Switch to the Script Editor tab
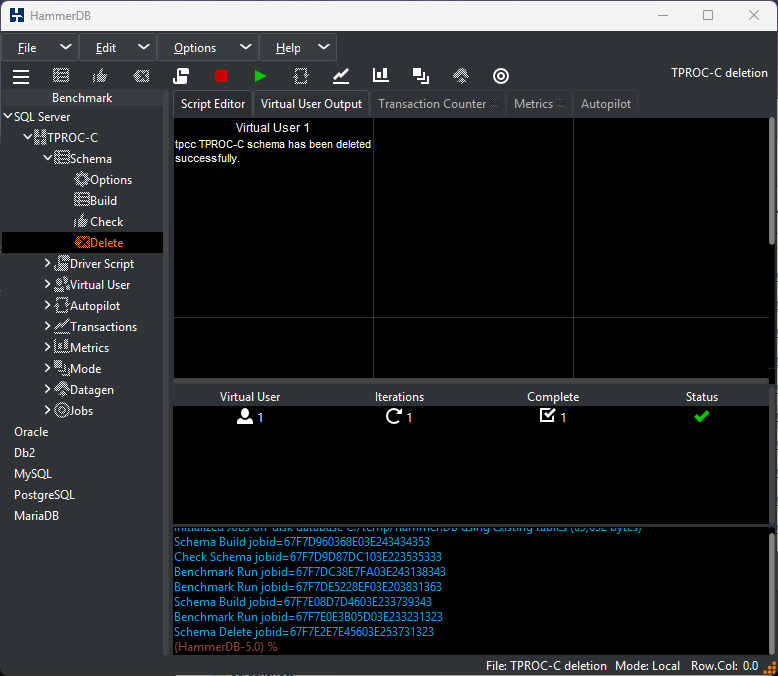This screenshot has width=778, height=676. pos(213,104)
